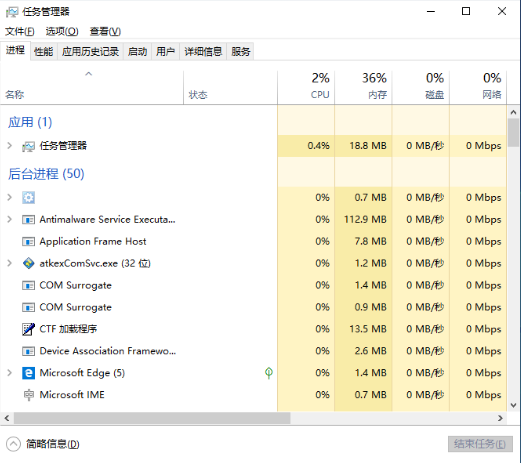521x463 pixels.
Task: Switch to the 性能 tab
Action: coord(43,52)
